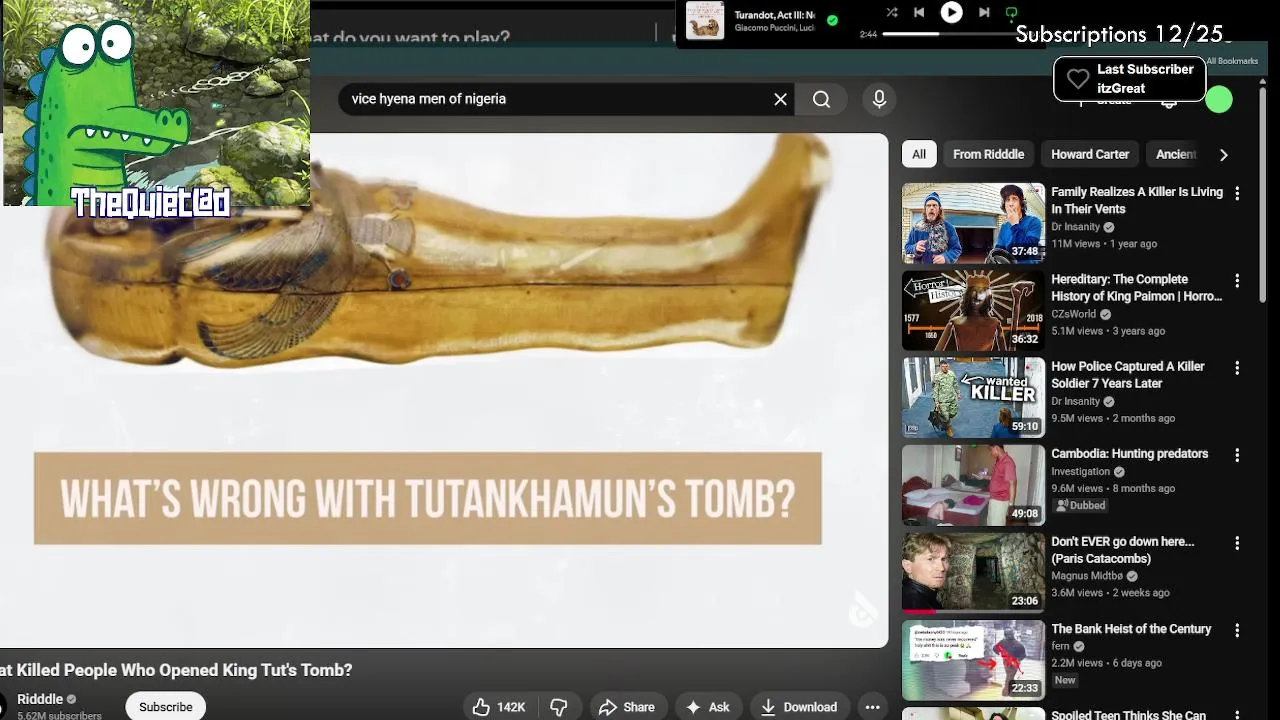
Task: Click title 'Family Realizes A Killer Is Living In Their Vents'
Action: click(x=1137, y=200)
